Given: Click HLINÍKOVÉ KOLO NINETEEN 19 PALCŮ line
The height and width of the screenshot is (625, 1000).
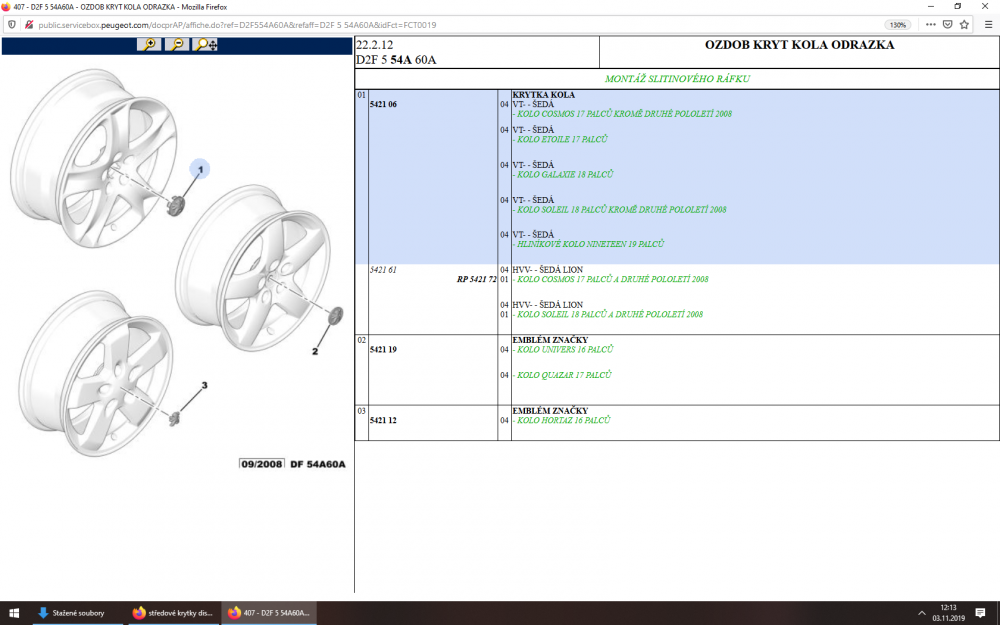Looking at the screenshot, I should point(588,244).
